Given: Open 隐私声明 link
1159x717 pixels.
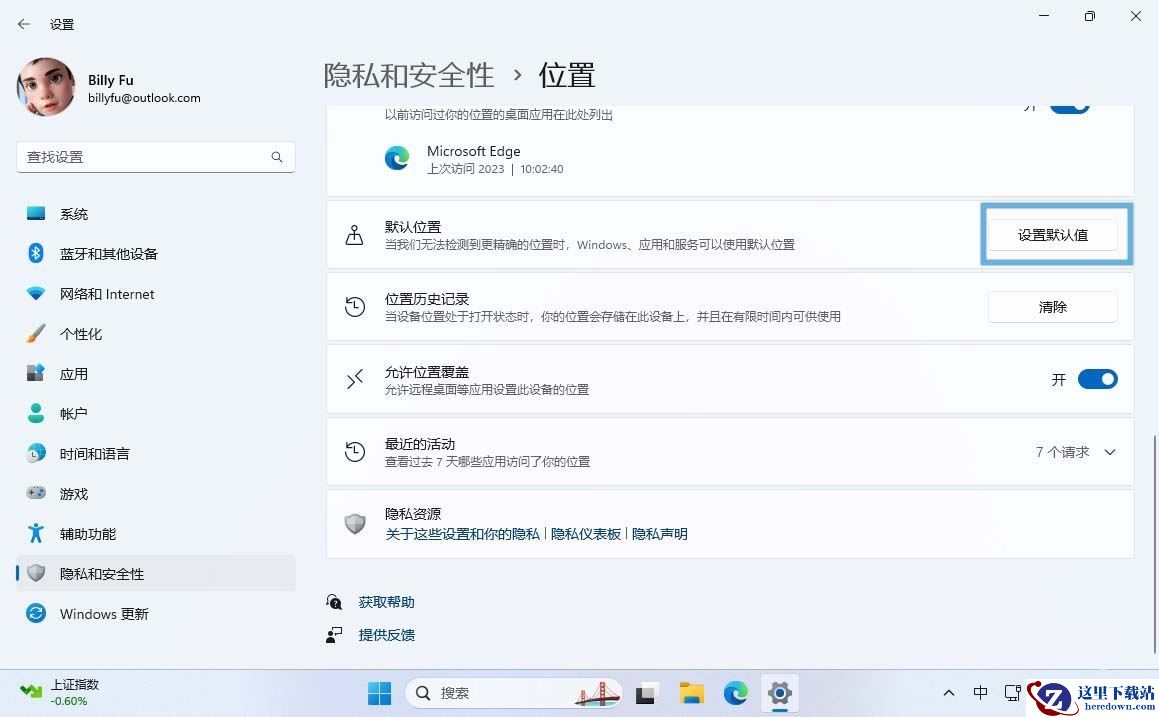Looking at the screenshot, I should [x=659, y=534].
